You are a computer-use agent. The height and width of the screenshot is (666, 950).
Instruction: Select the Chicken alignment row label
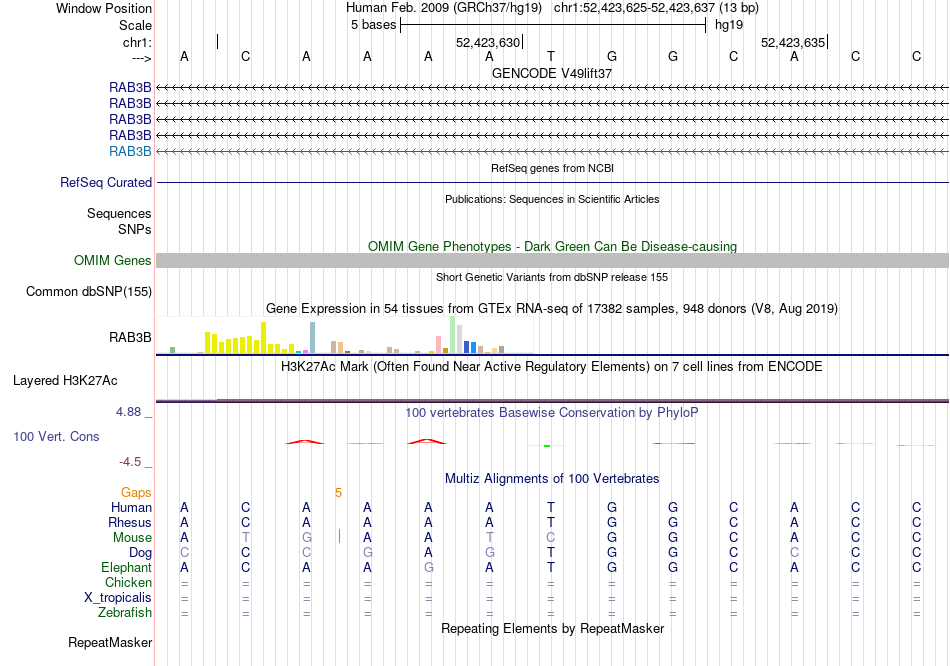coord(128,582)
